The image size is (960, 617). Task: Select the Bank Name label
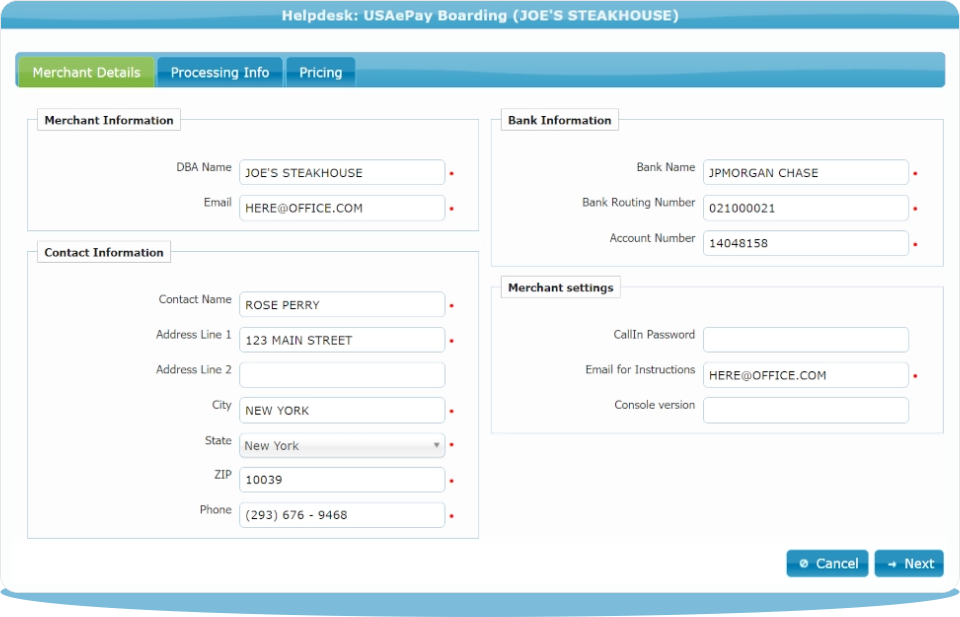click(666, 167)
